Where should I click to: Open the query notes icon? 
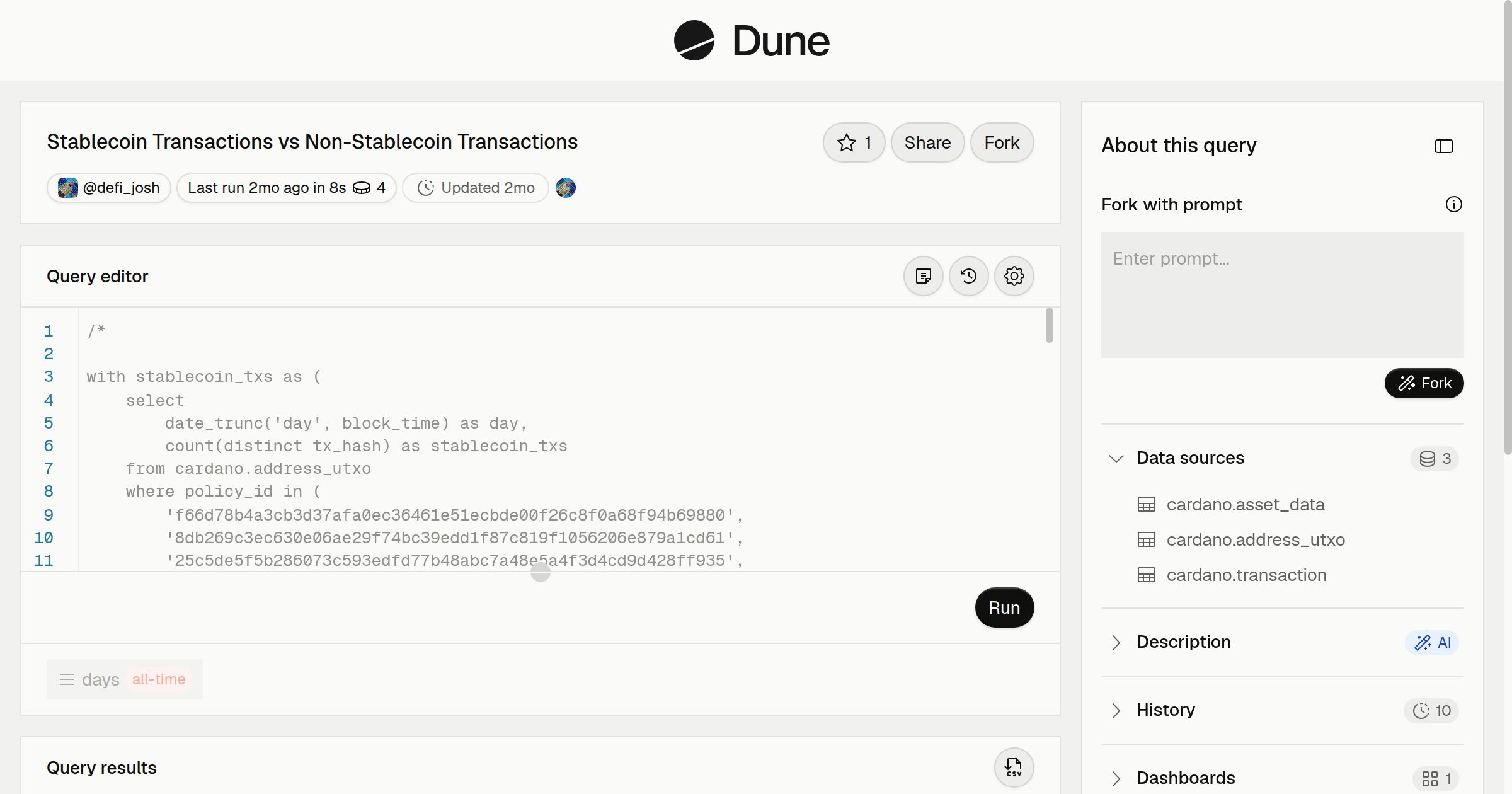coord(924,276)
